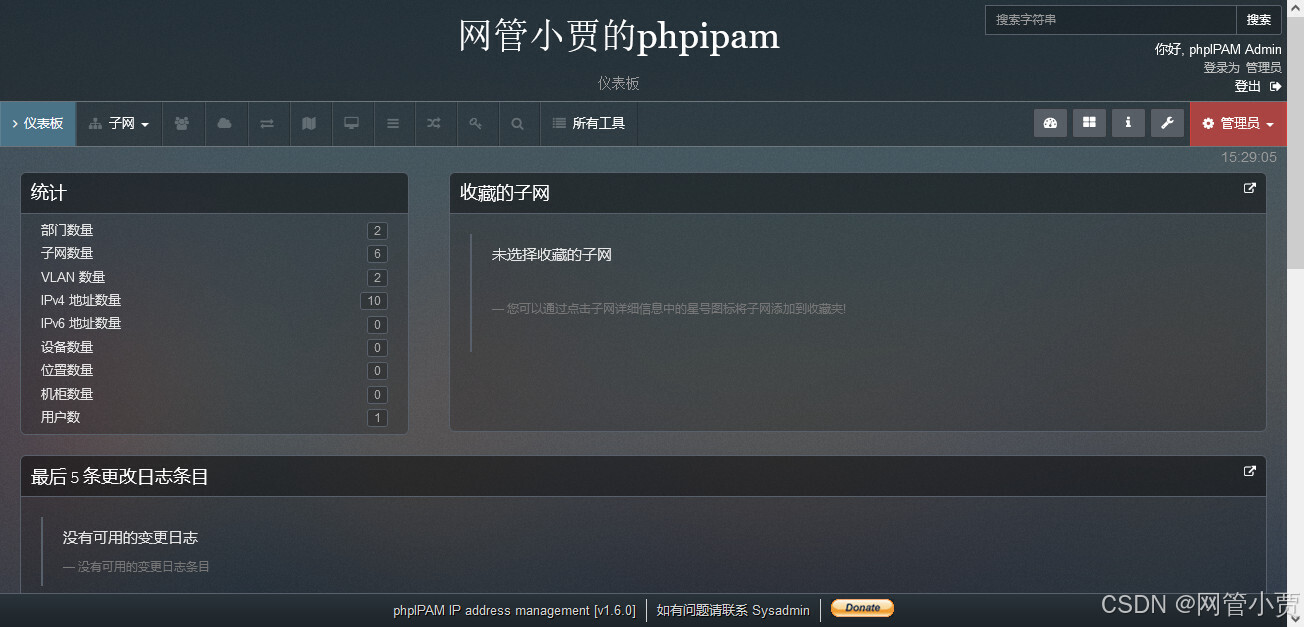Open changelog panel external link icon

(1249, 471)
